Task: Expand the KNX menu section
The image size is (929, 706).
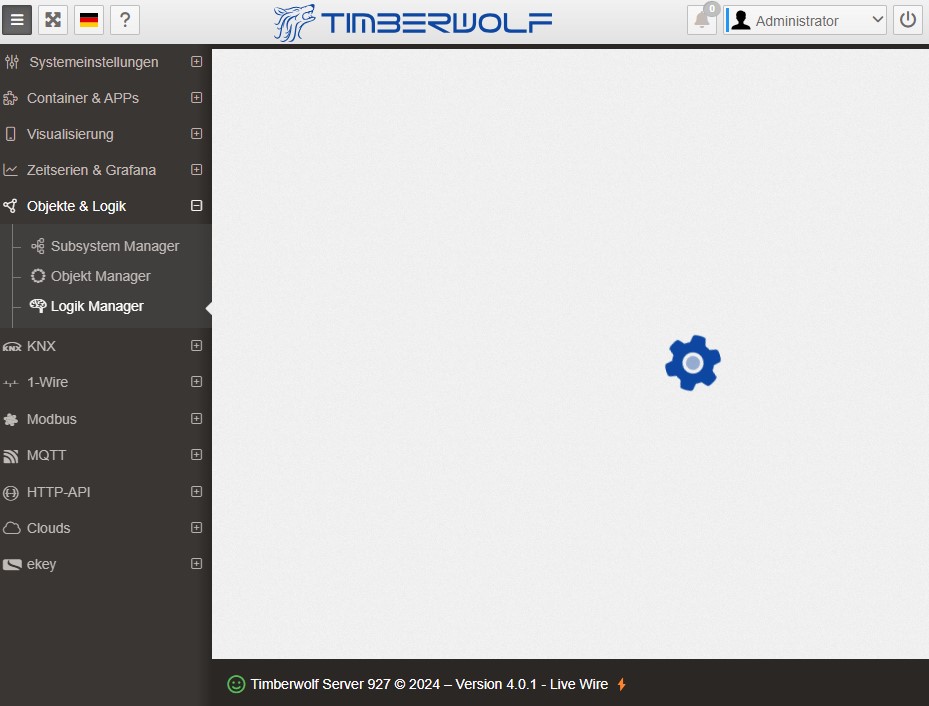Action: point(196,346)
